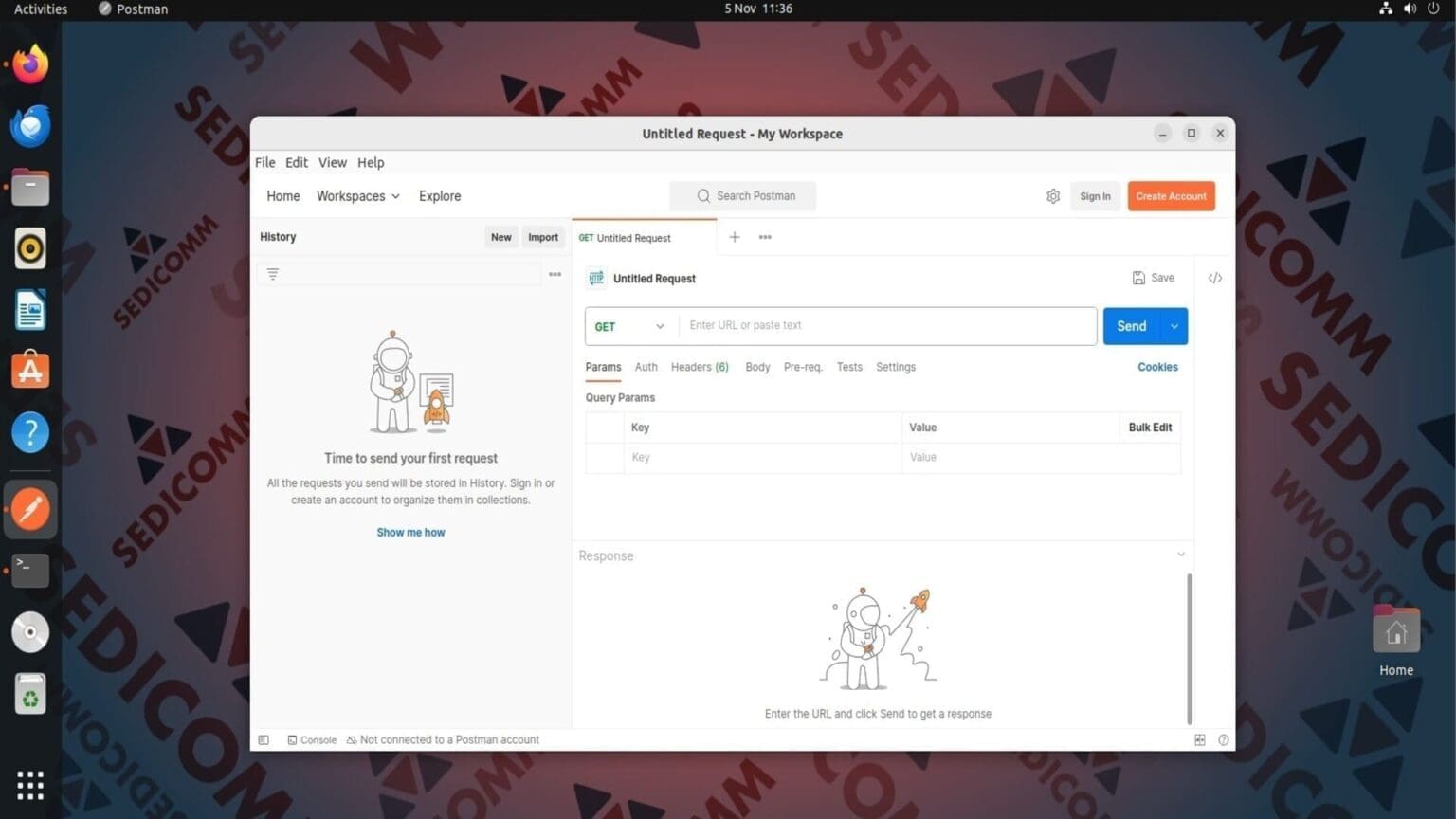
Task: Open the Postman settings gear
Action: click(1053, 196)
